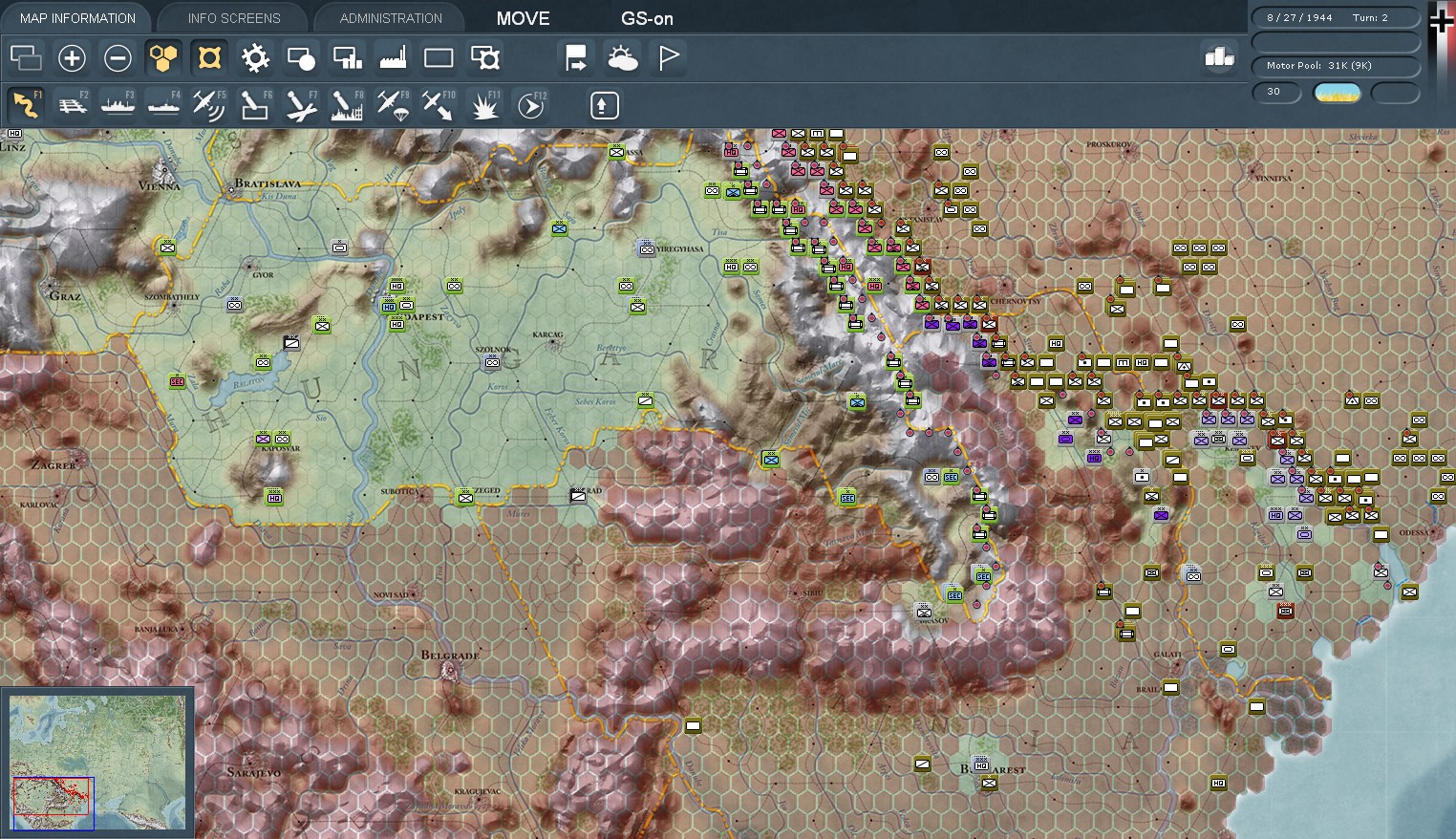Image resolution: width=1456 pixels, height=839 pixels.
Task: Select F11 explosion icon
Action: [484, 105]
